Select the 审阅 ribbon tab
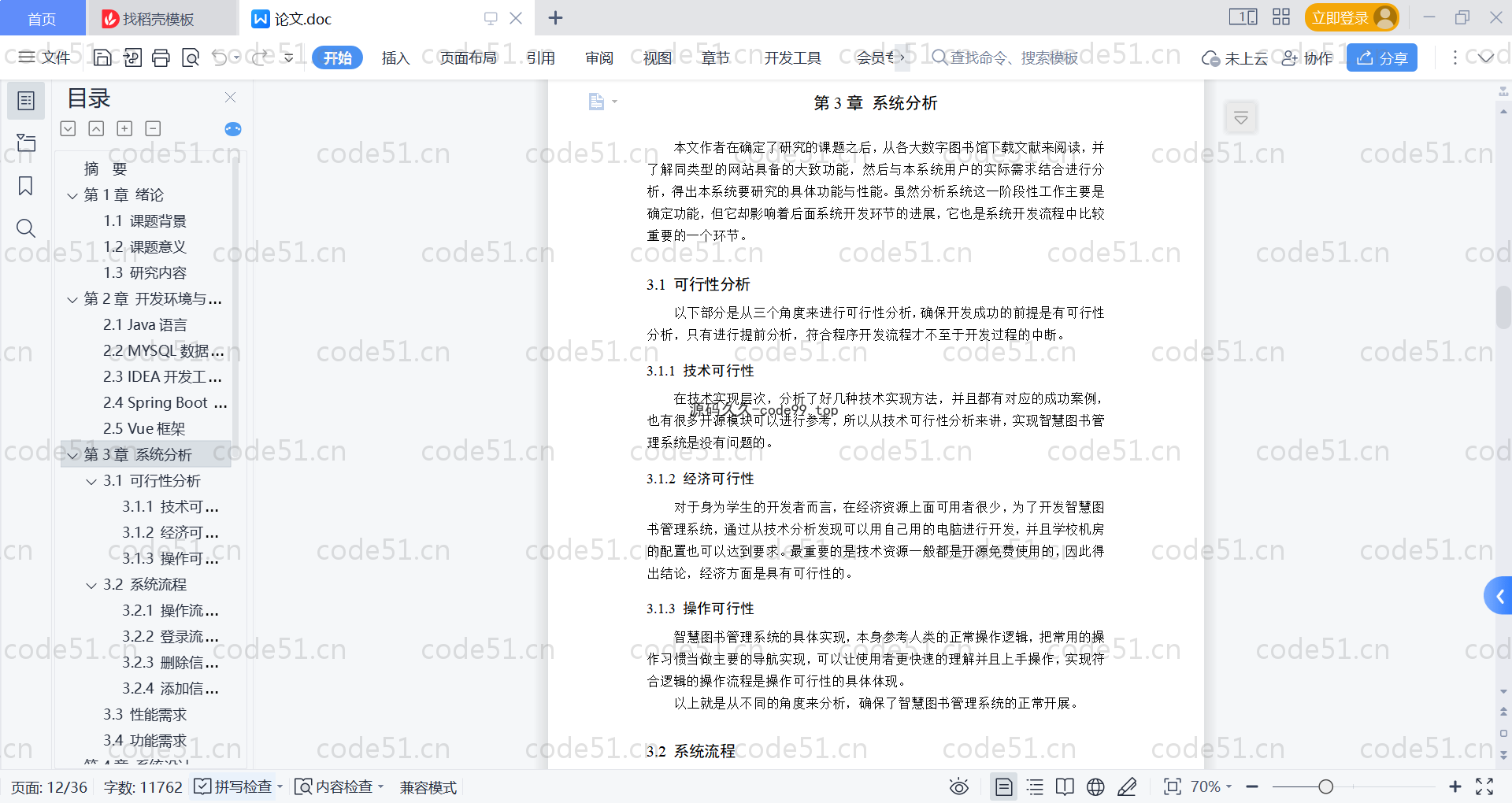This screenshot has height=803, width=1512. click(x=599, y=57)
